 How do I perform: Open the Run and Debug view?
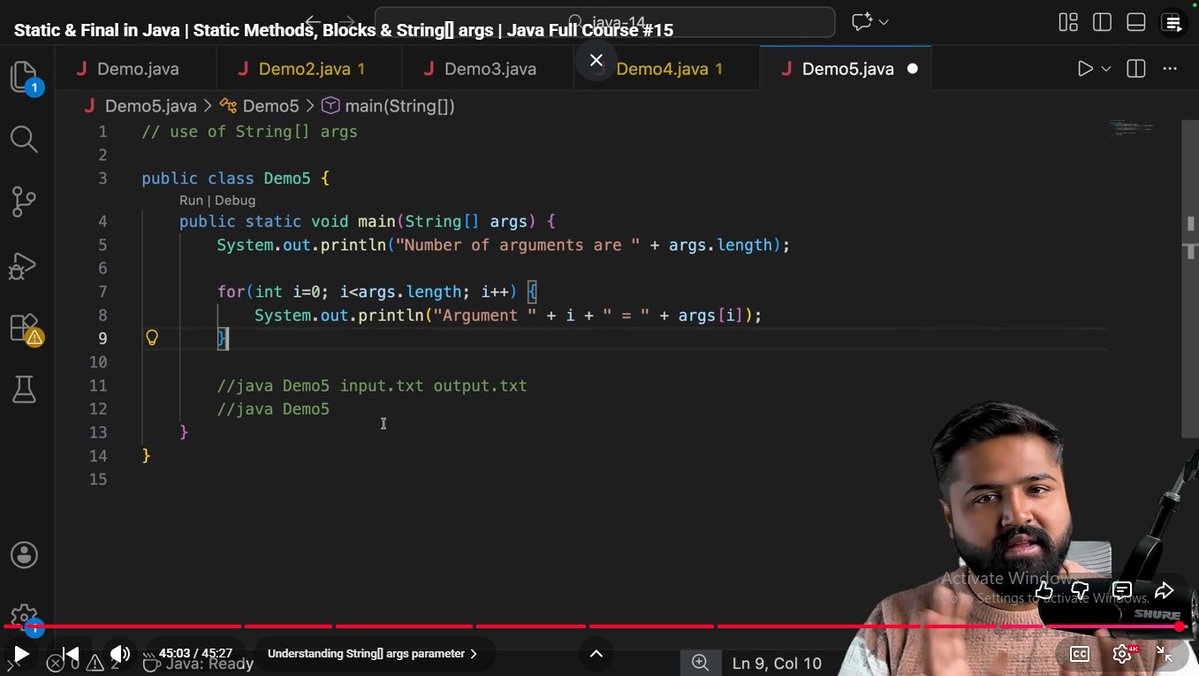[x=23, y=265]
